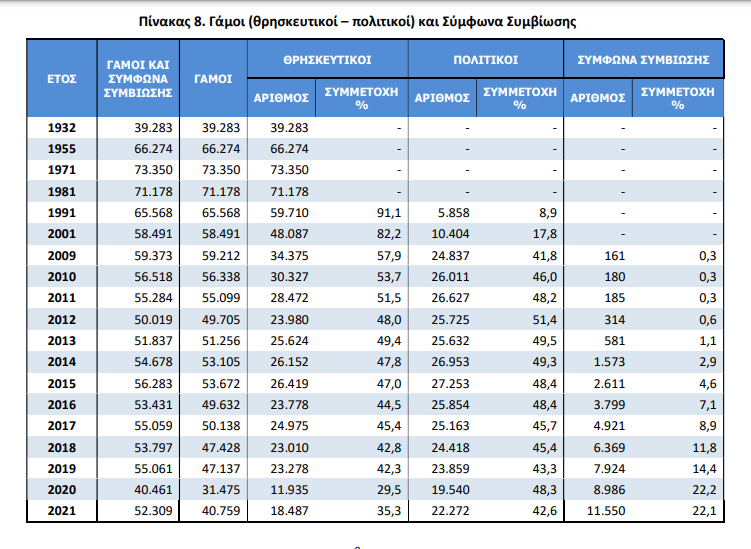Select the "ΕΤΟΣ" column header
This screenshot has width=751, height=549.
click(x=61, y=78)
